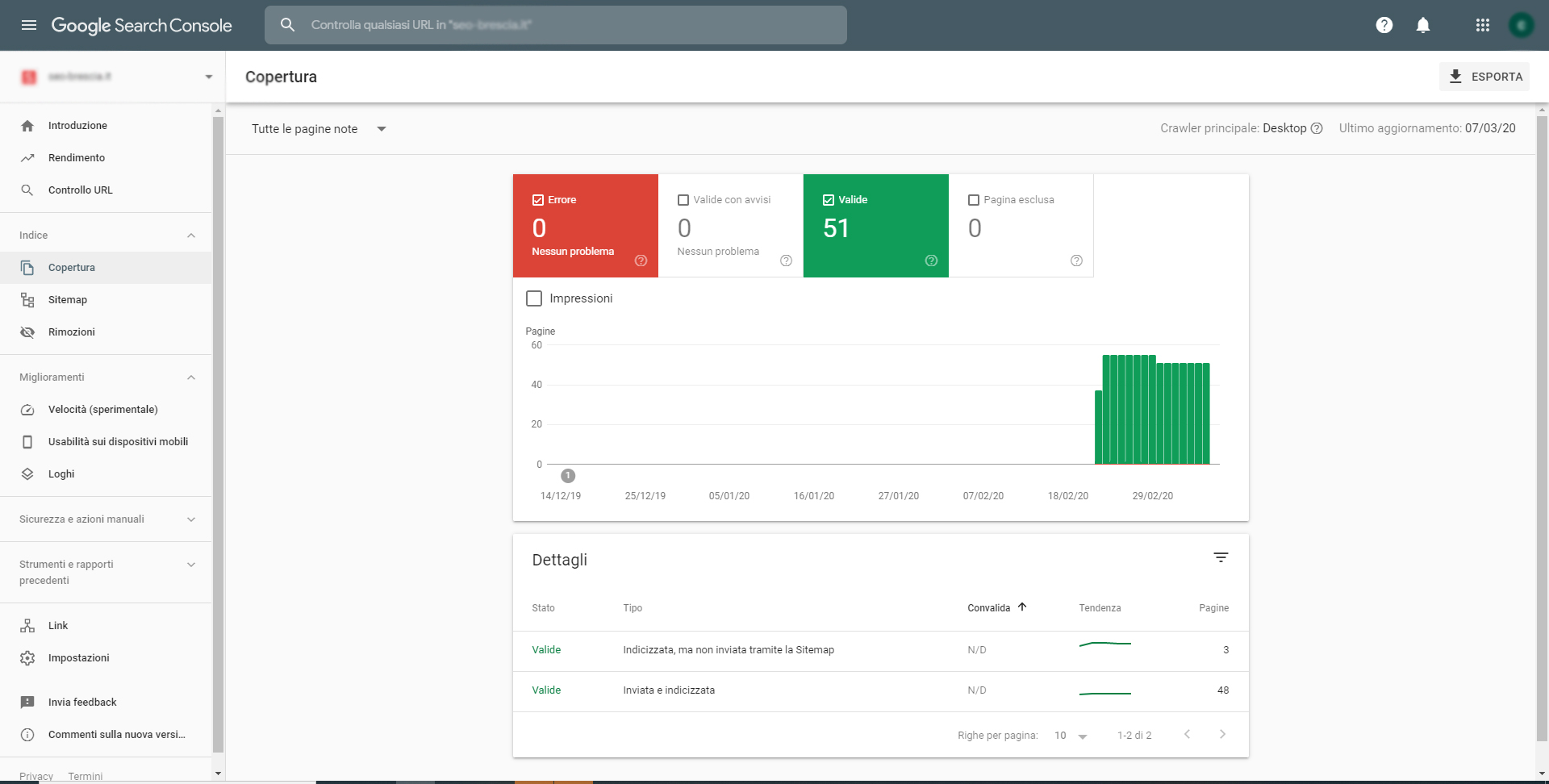Click the Invia feedback icon
Image resolution: width=1549 pixels, height=784 pixels.
tap(27, 703)
